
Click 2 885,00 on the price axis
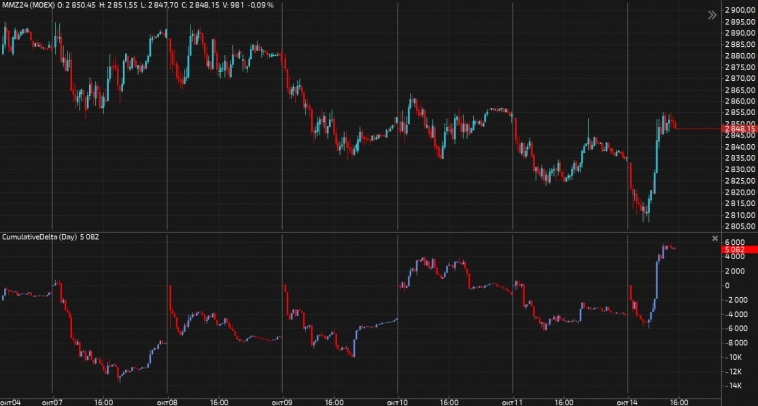[x=739, y=44]
